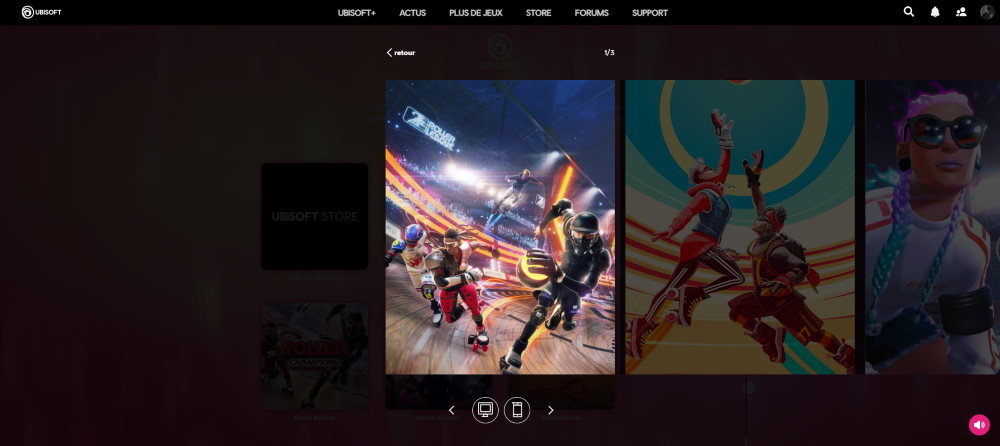The height and width of the screenshot is (446, 1000).
Task: Select the mobile wallpaper phone icon
Action: (x=517, y=410)
